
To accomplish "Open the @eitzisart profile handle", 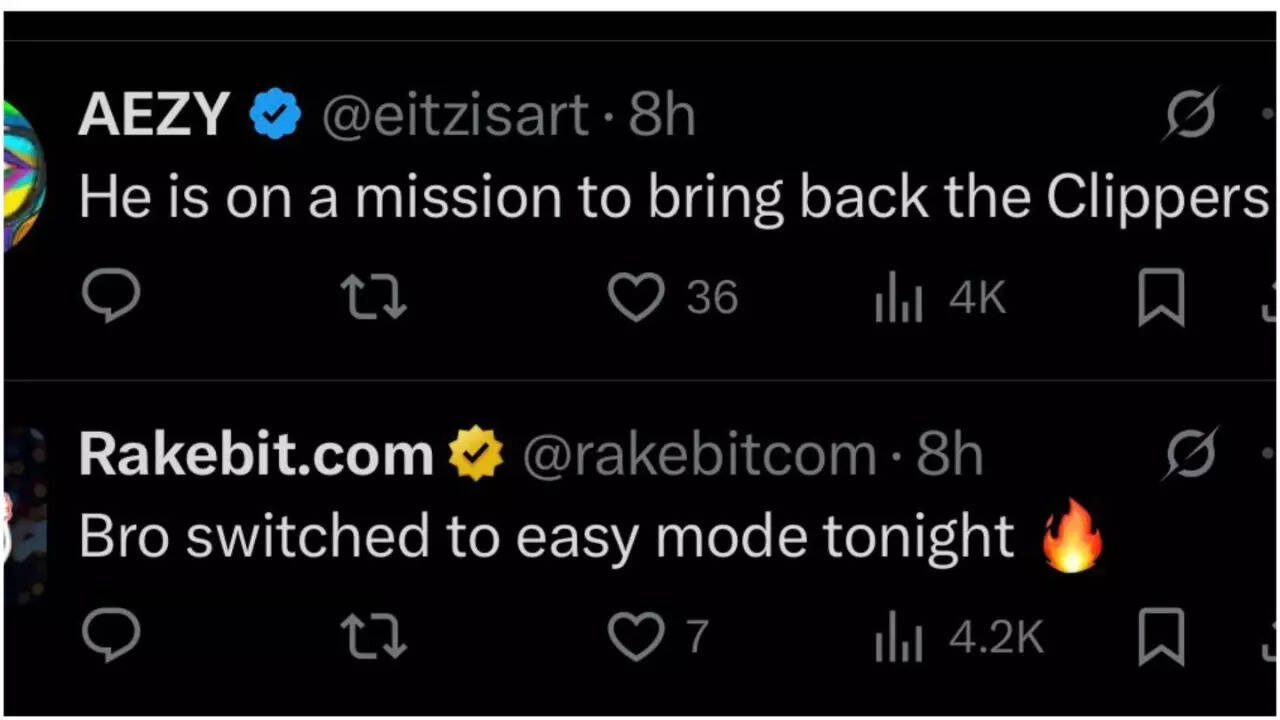I will pyautogui.click(x=455, y=116).
